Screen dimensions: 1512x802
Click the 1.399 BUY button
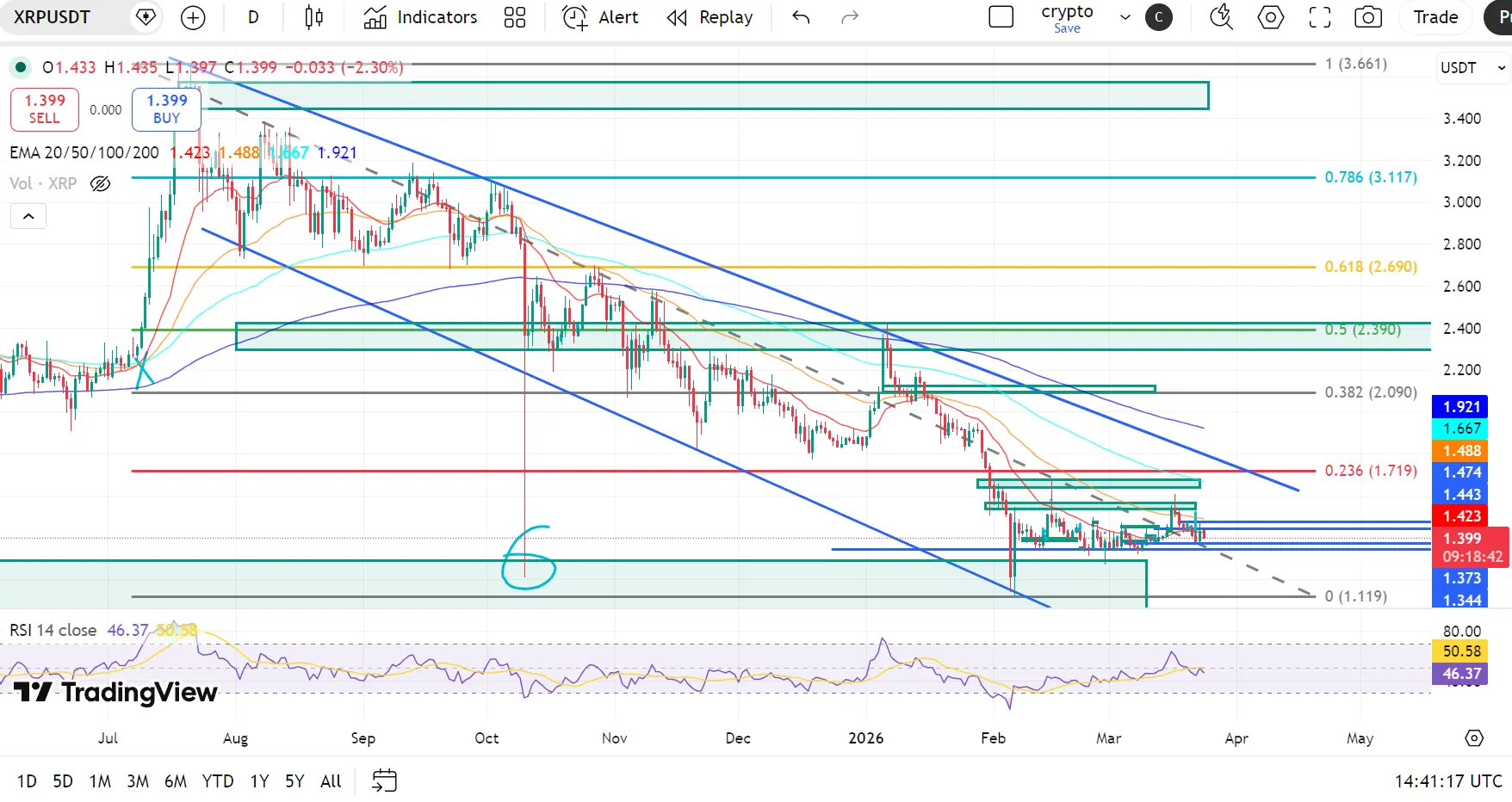click(166, 109)
